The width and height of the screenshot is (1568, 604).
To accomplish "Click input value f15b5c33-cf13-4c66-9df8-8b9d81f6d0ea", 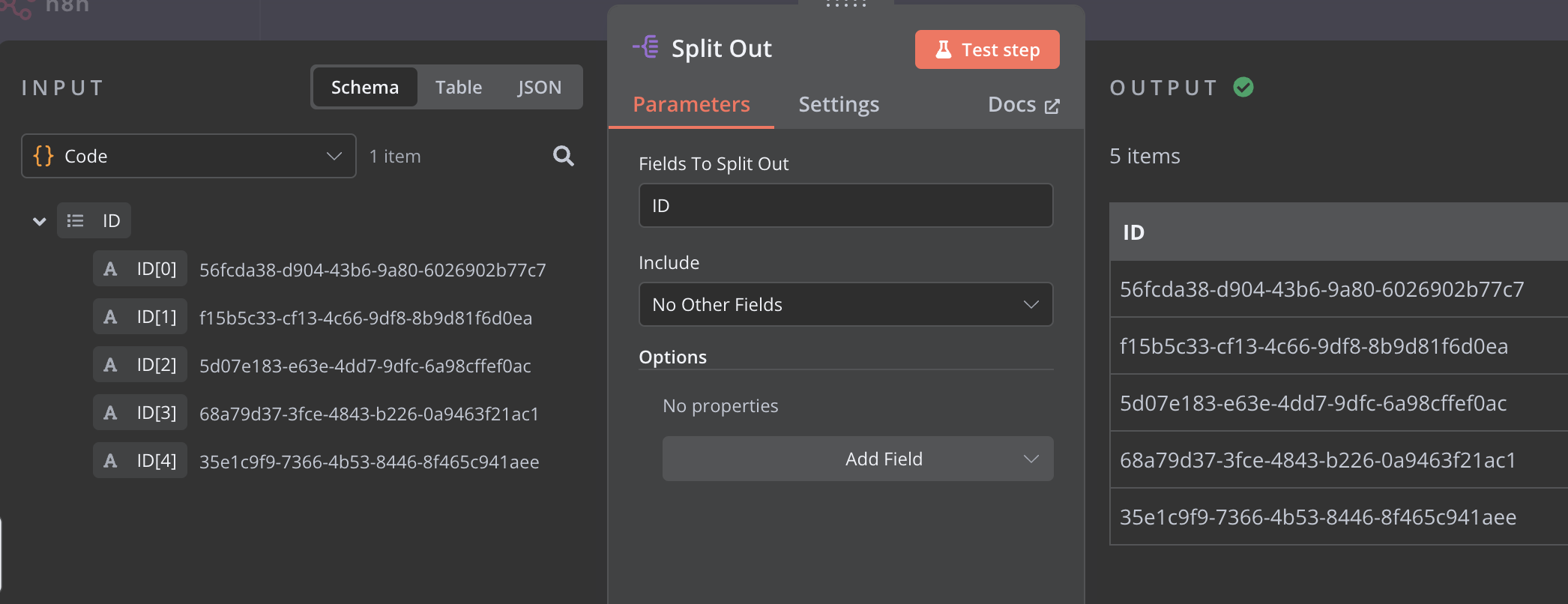I will point(366,318).
